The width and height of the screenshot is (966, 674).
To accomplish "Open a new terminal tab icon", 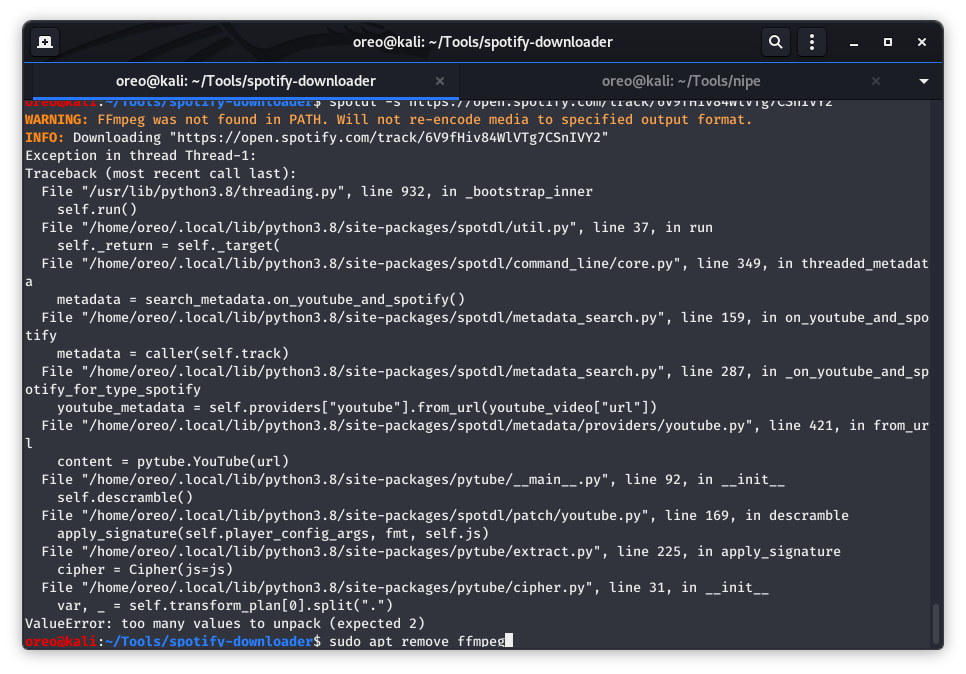I will point(45,42).
